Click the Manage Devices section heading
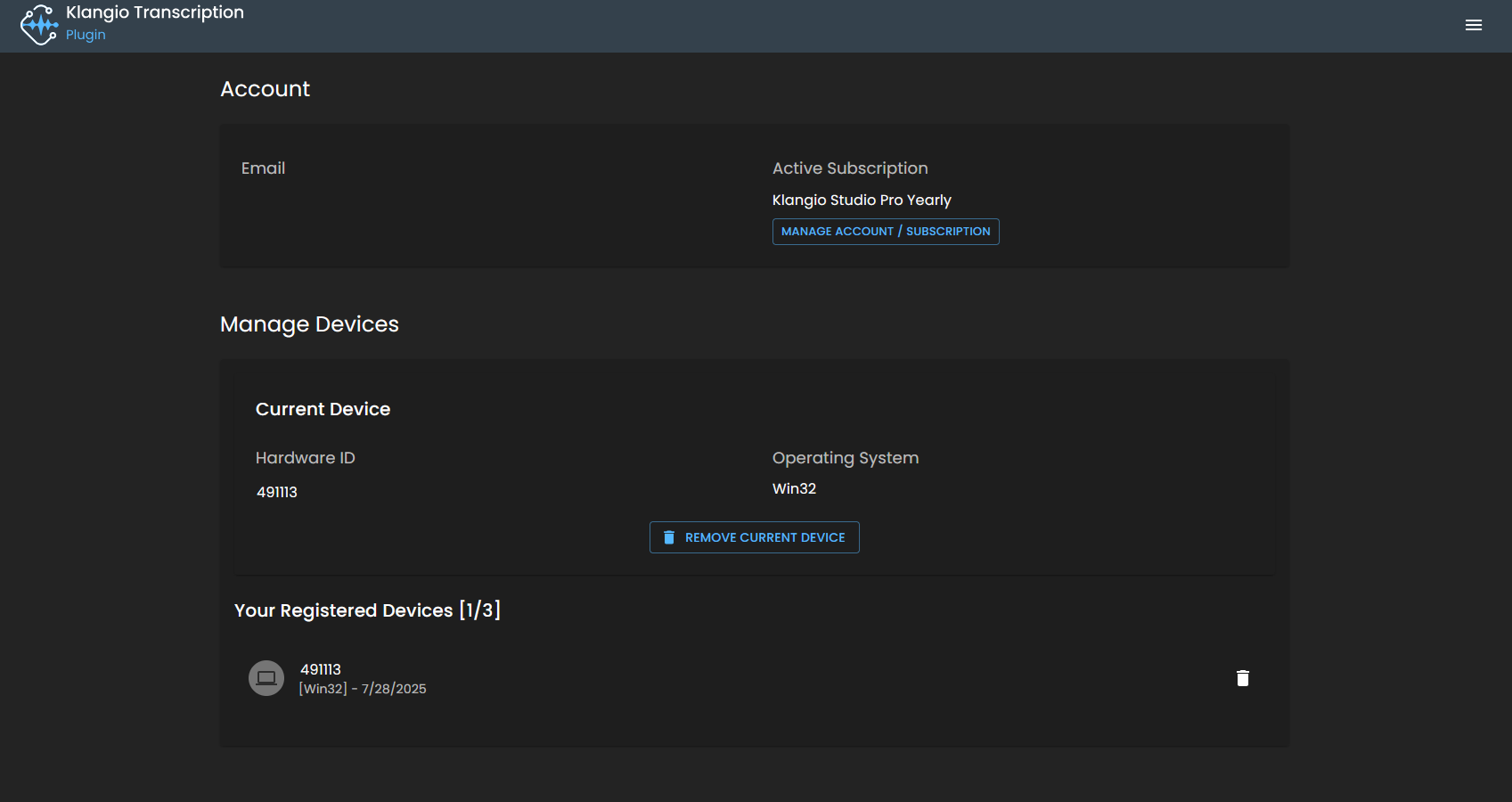This screenshot has height=802, width=1512. 309,324
